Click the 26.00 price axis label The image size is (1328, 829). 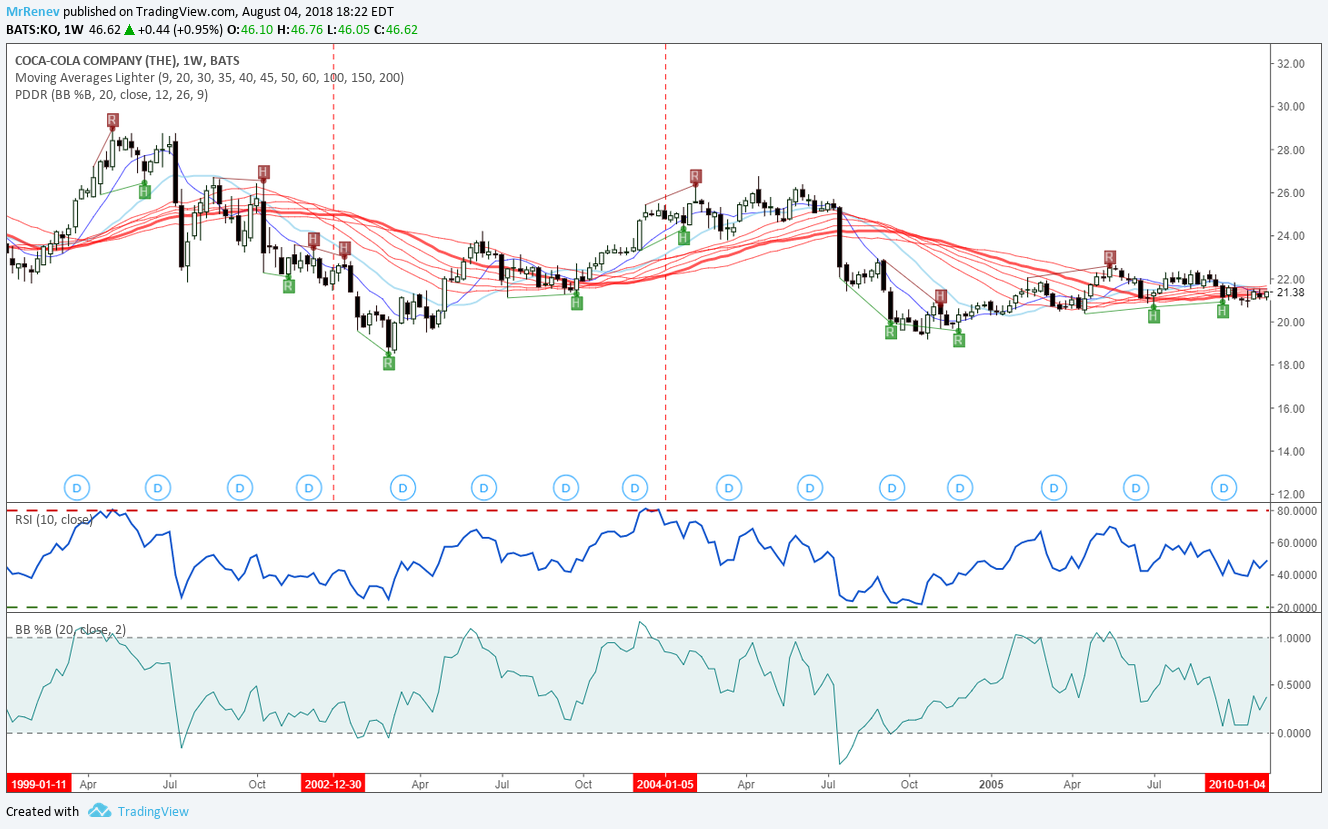click(1291, 193)
